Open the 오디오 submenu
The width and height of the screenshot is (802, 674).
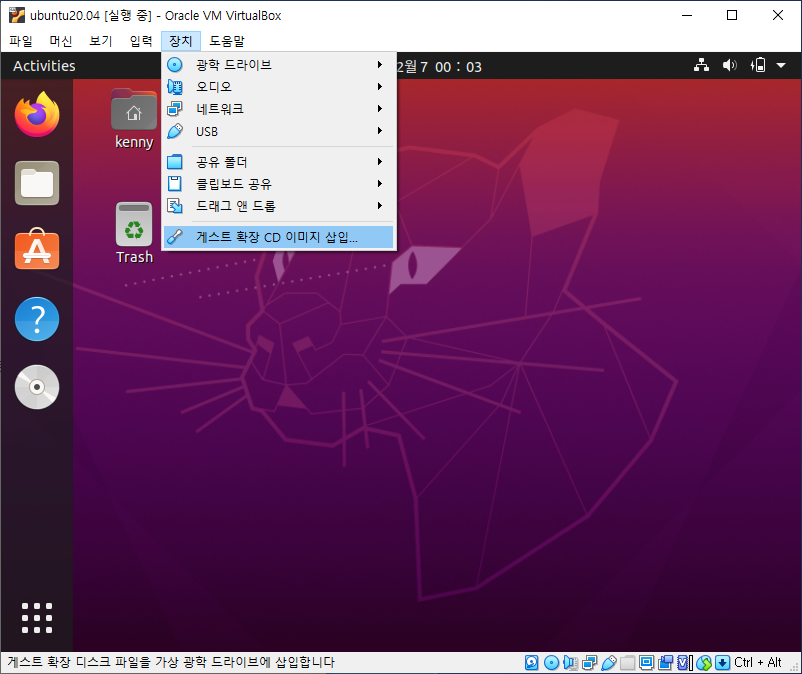[279, 87]
